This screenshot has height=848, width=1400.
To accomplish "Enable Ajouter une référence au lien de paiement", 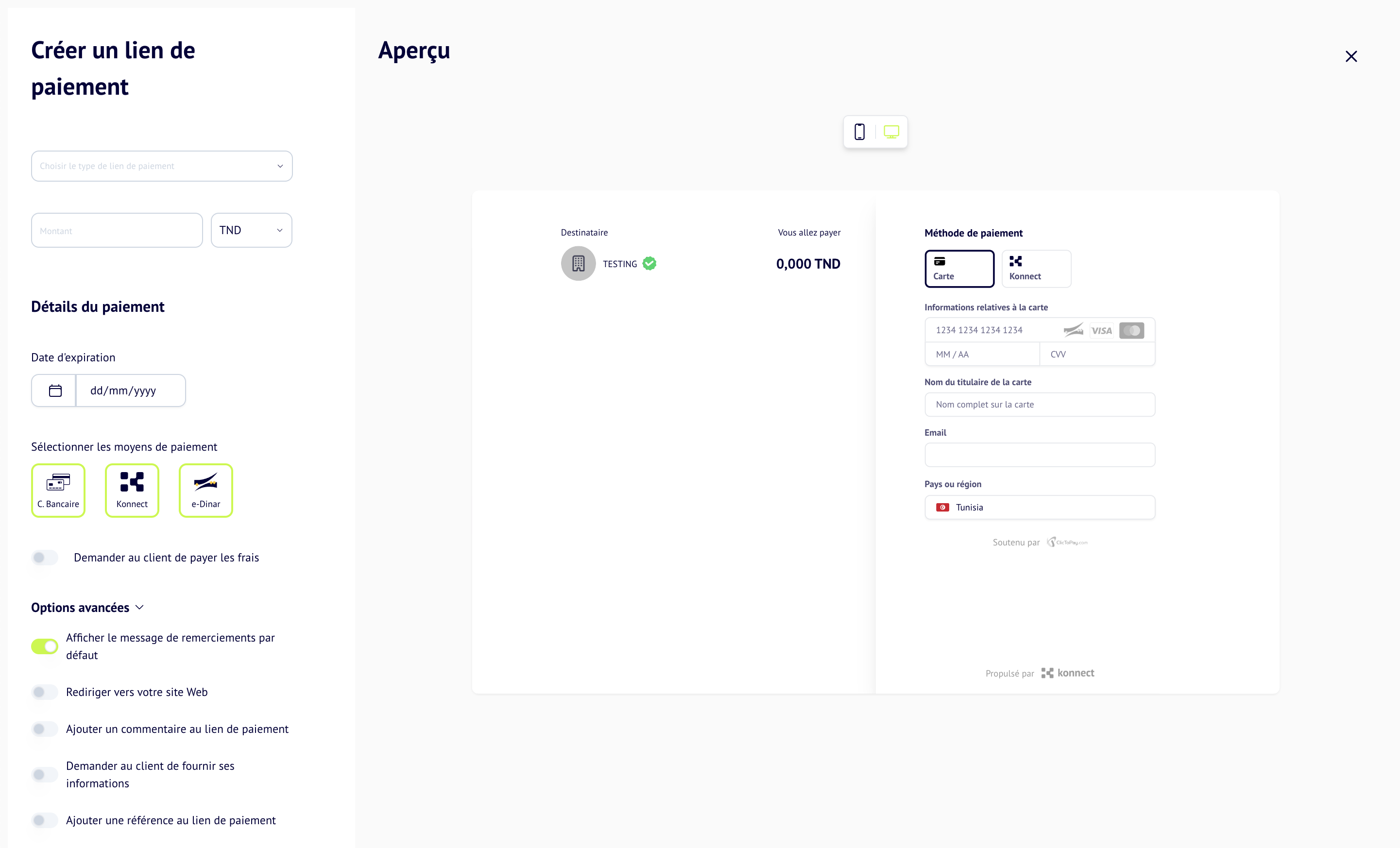I will [x=44, y=820].
